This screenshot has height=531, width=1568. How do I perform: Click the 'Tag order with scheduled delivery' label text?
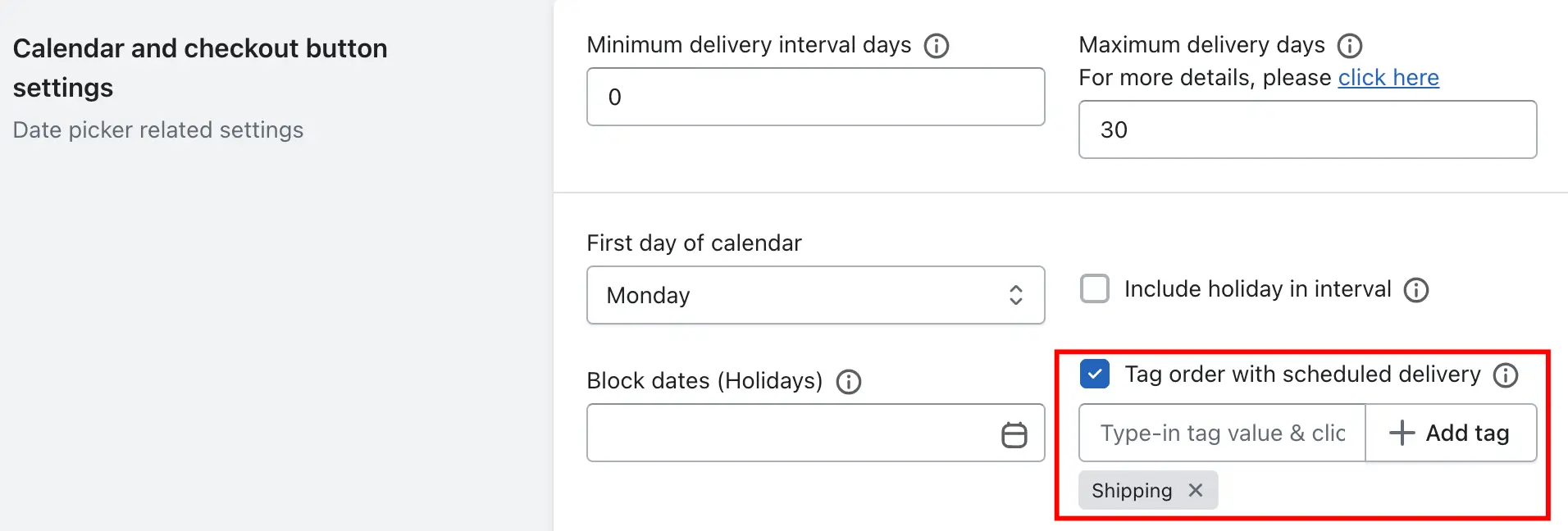pos(1302,374)
